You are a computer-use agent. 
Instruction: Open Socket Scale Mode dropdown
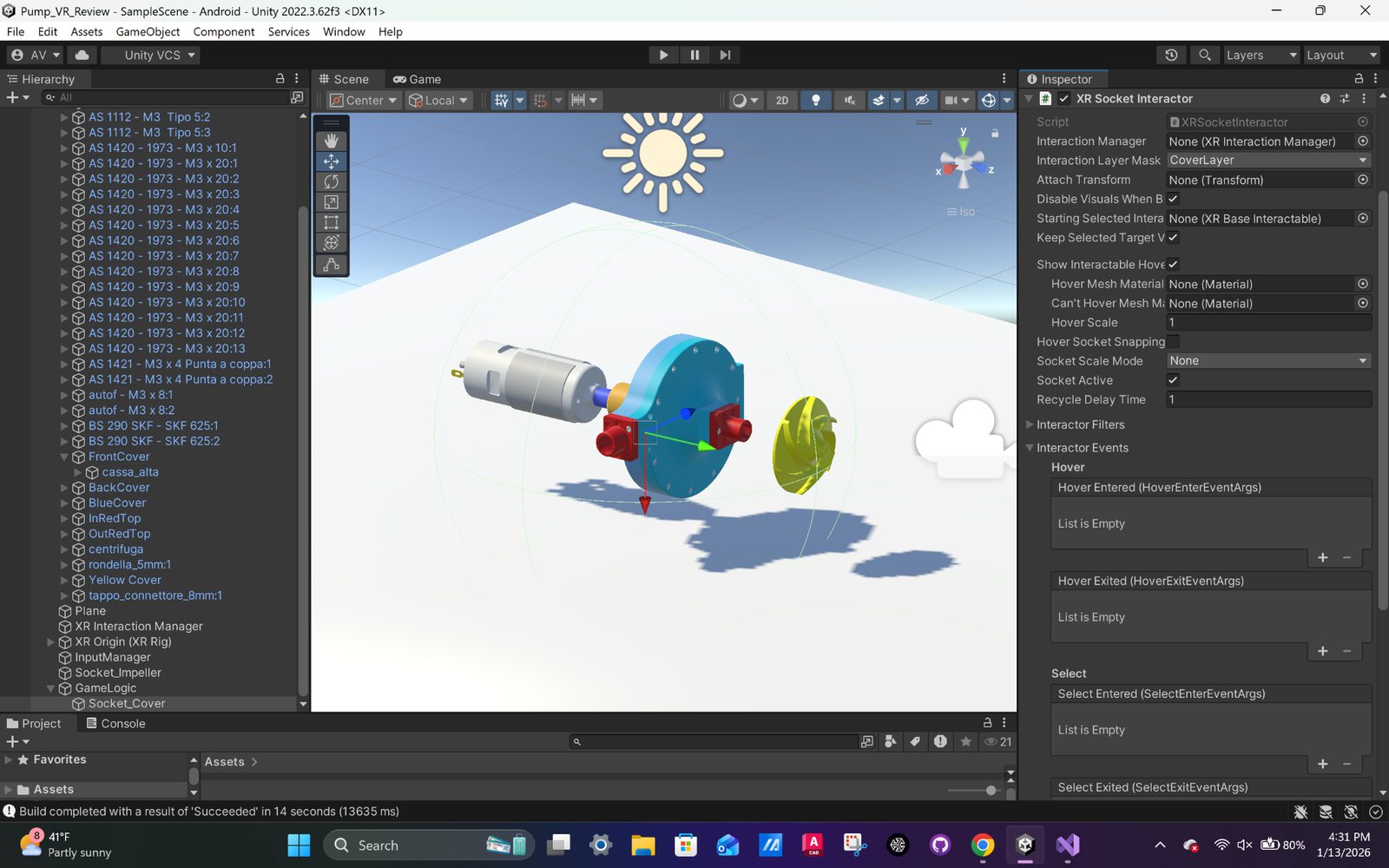coord(1268,361)
